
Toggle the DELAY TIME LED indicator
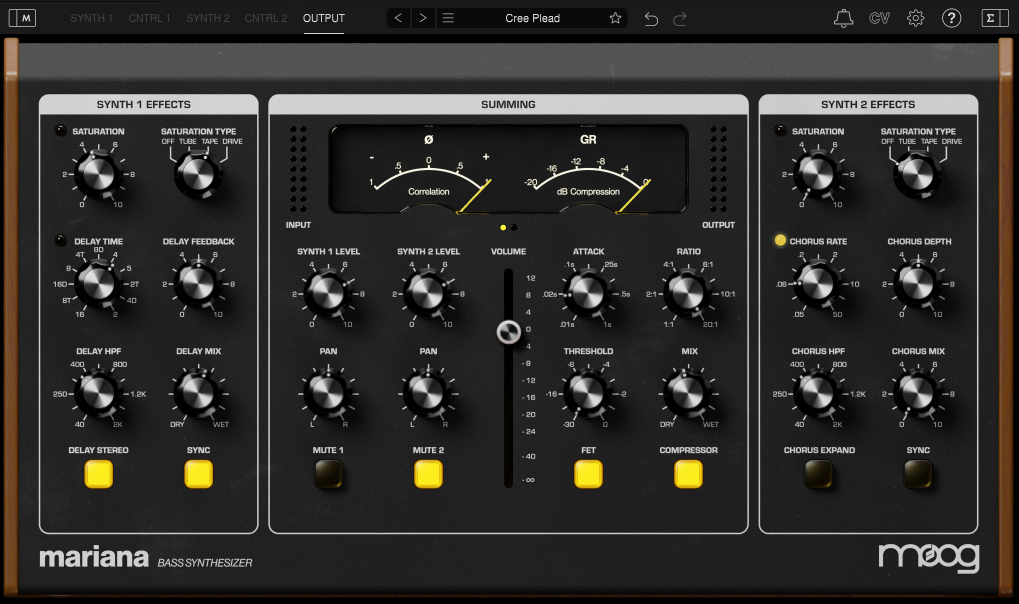coord(60,241)
